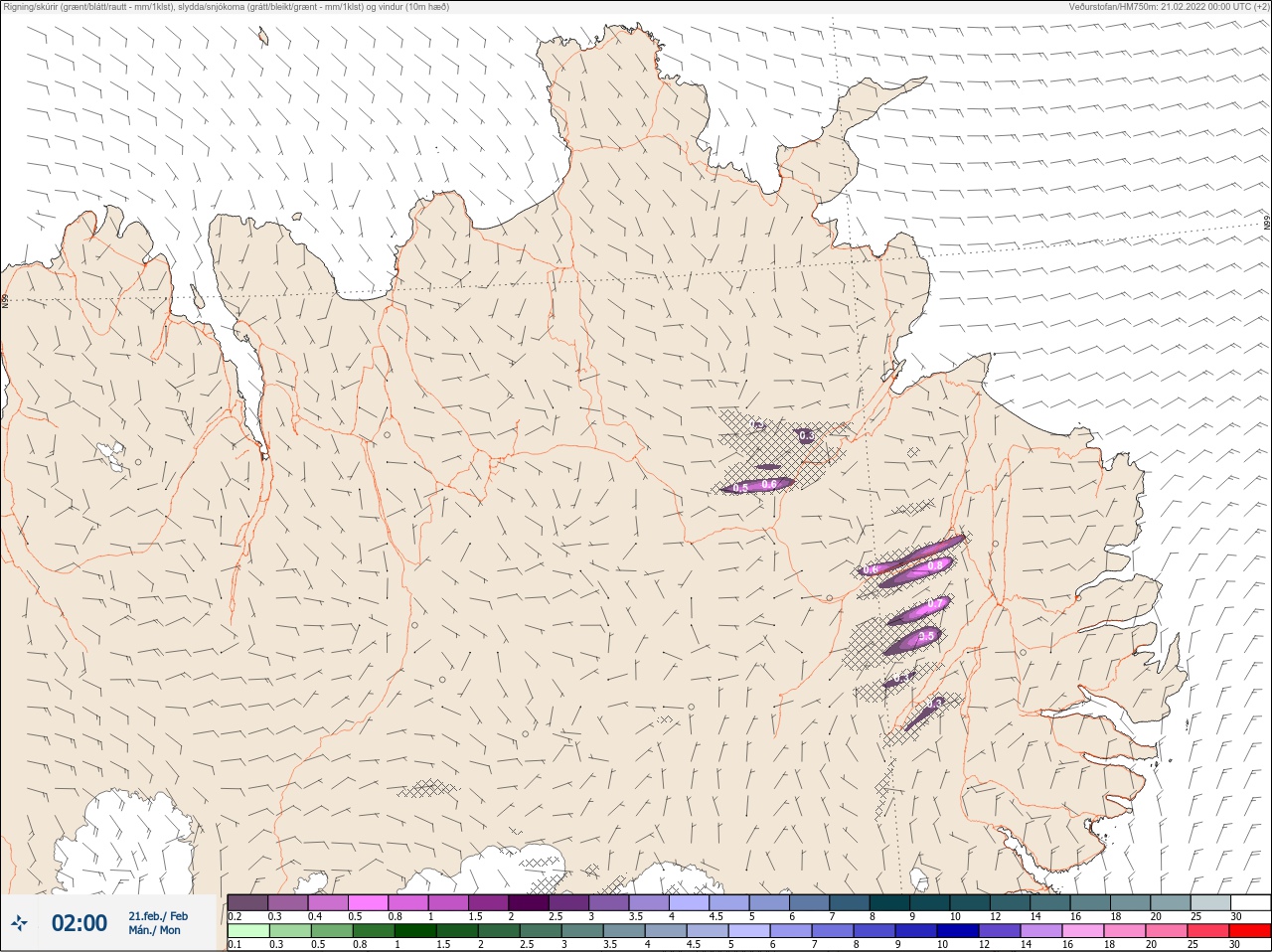Viewport: 1272px width, 952px height.
Task: Pick upper legend white swatch above 30
Action: click(1251, 902)
